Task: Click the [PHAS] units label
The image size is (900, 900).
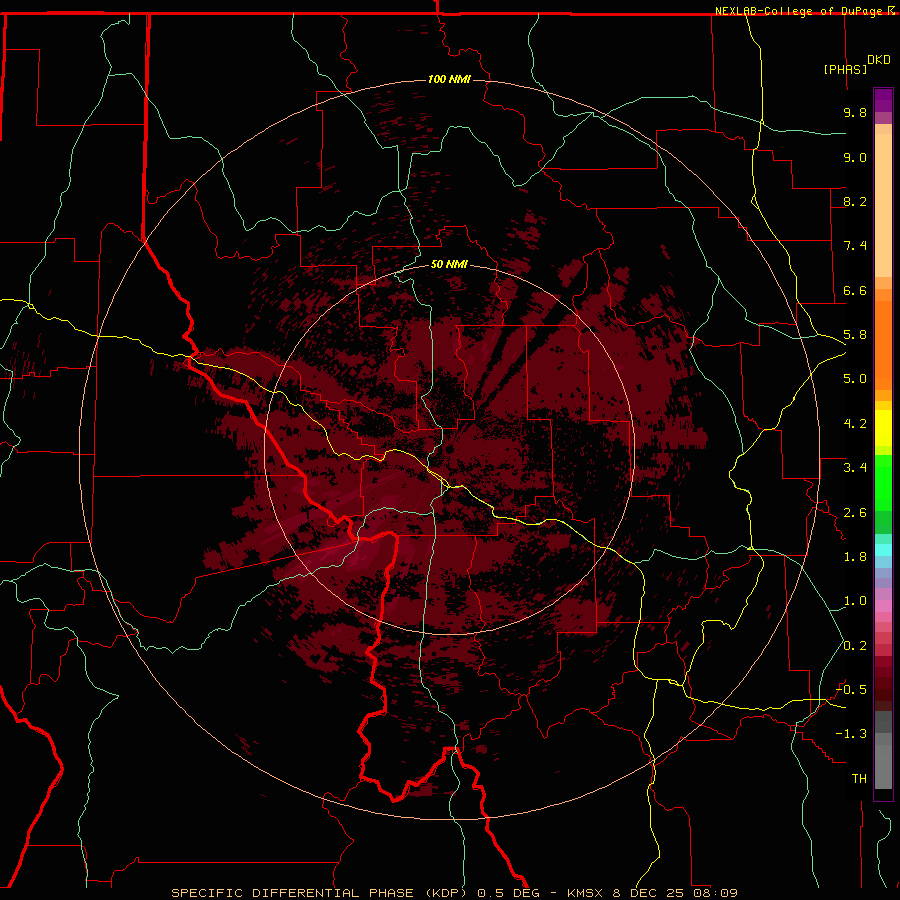Action: coord(845,69)
